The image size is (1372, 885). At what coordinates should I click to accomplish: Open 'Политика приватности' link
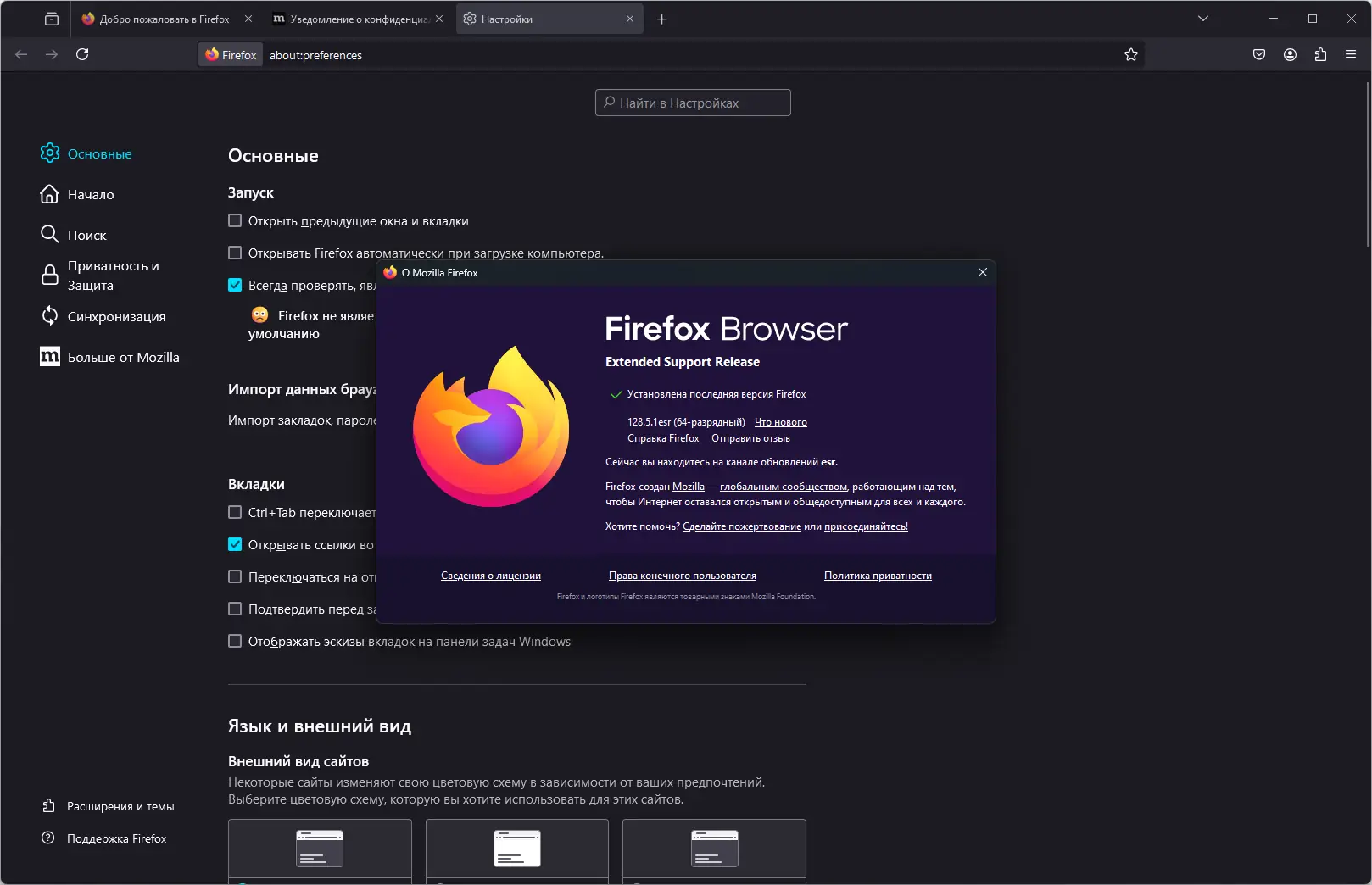click(878, 576)
